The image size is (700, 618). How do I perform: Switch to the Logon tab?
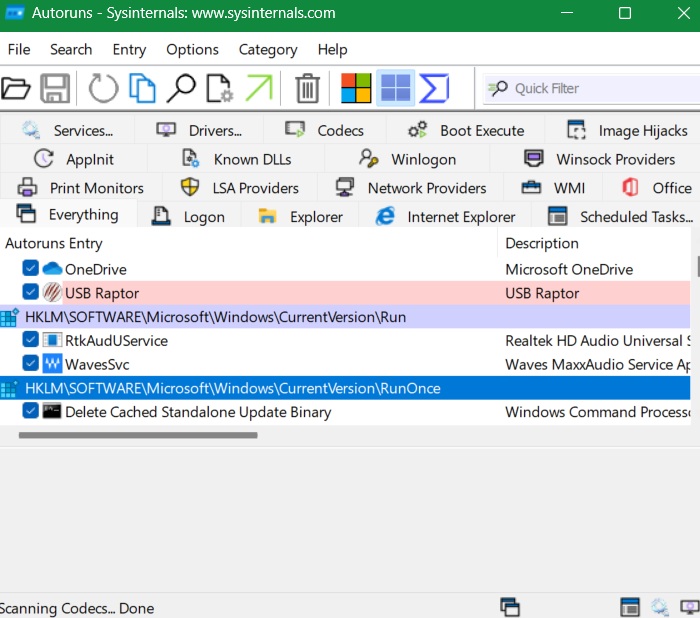point(189,217)
